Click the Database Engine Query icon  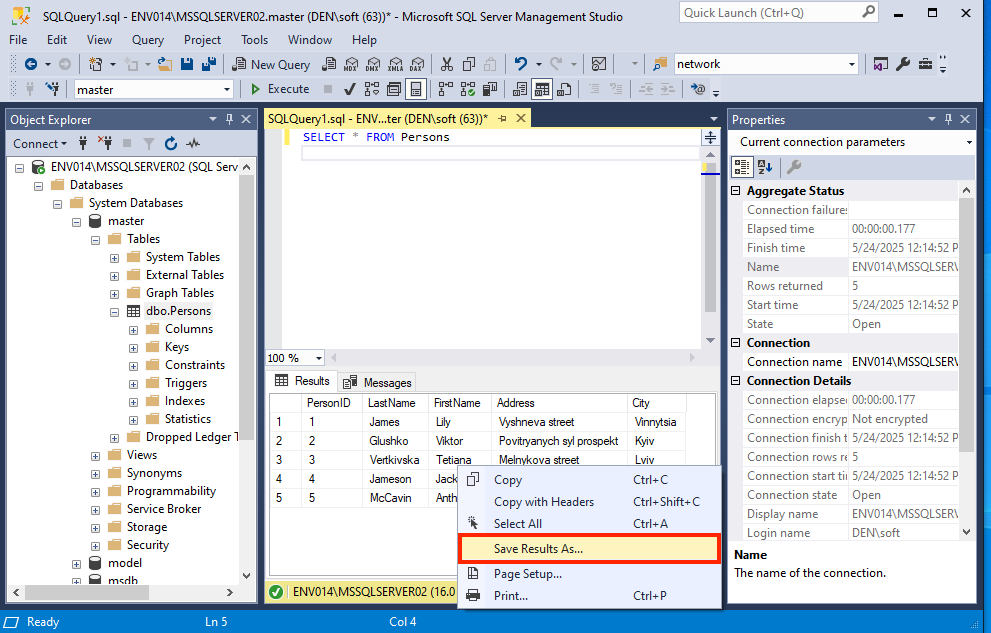coord(329,64)
